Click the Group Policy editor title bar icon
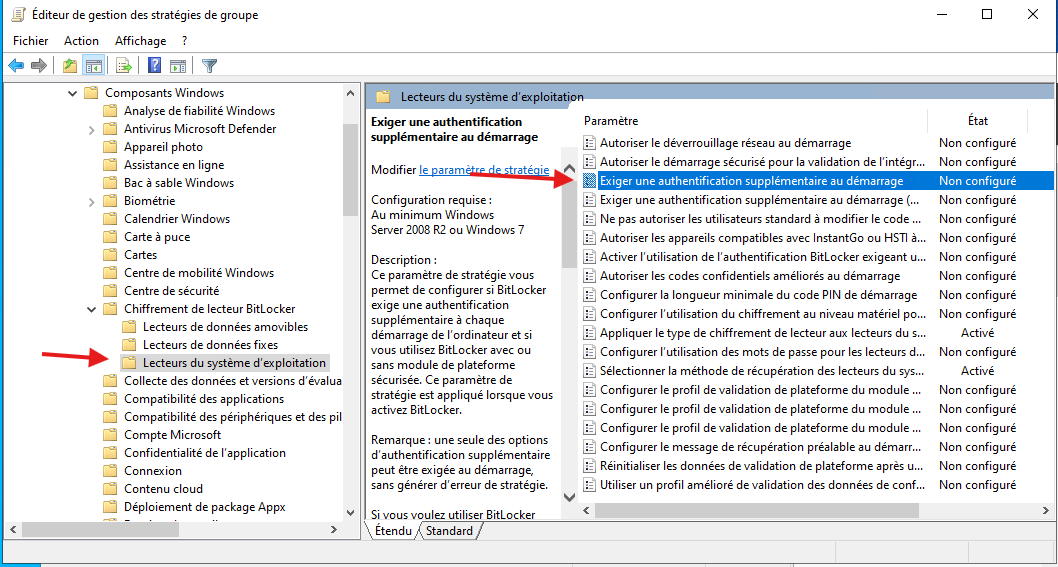 18,14
